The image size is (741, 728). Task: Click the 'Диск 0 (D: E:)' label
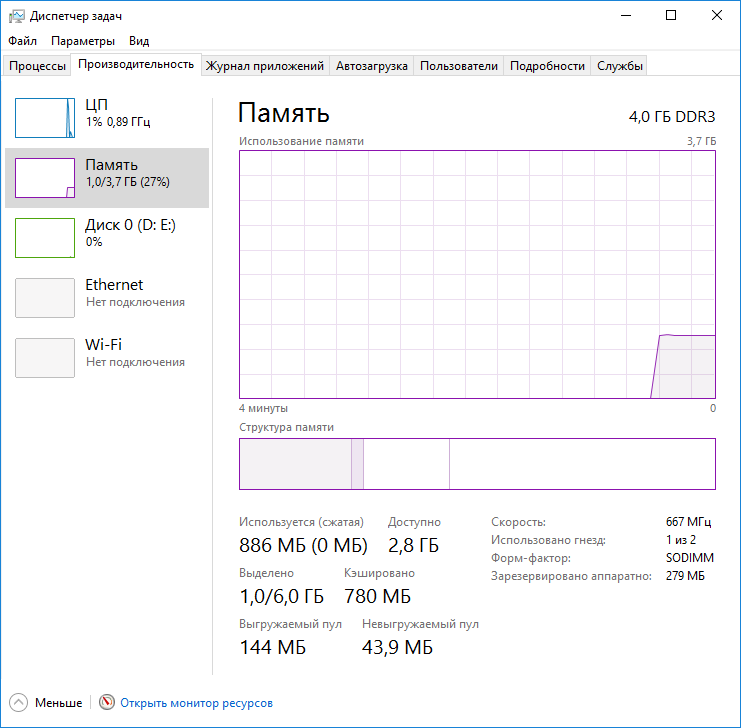coord(130,225)
